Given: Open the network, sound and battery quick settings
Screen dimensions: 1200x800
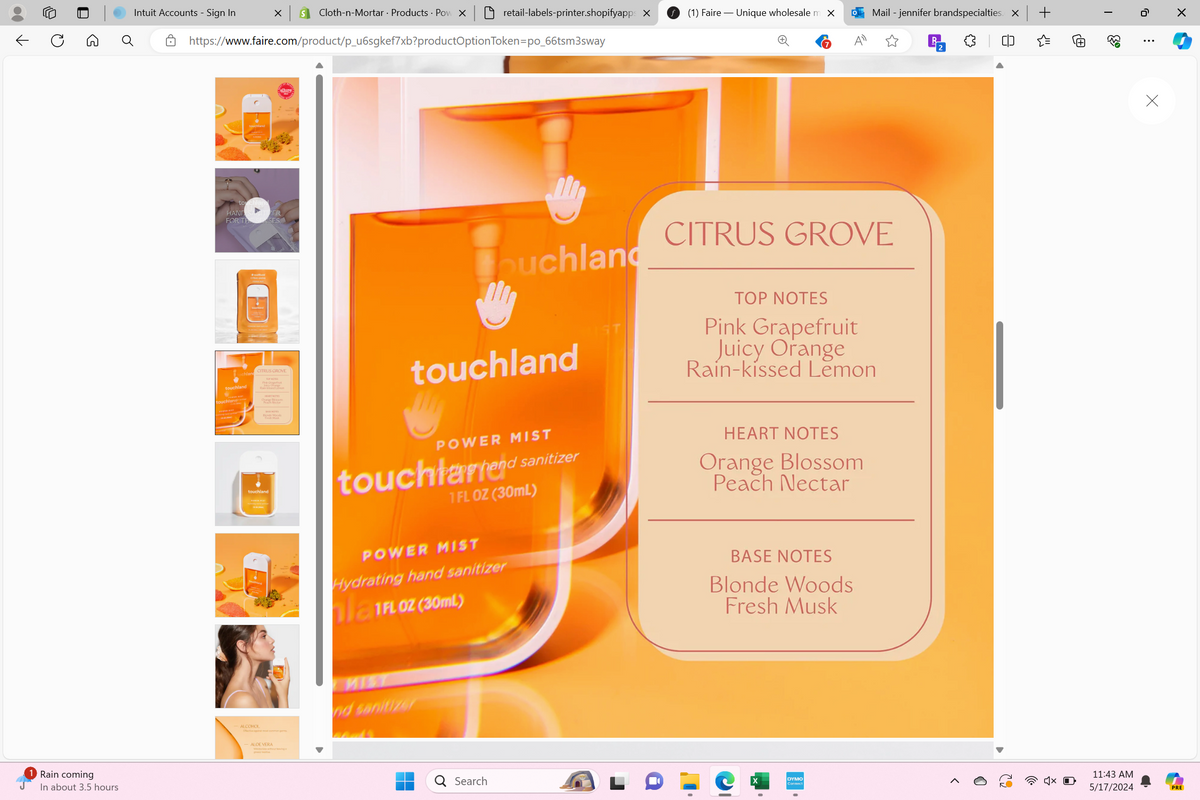Looking at the screenshot, I should (x=1050, y=780).
